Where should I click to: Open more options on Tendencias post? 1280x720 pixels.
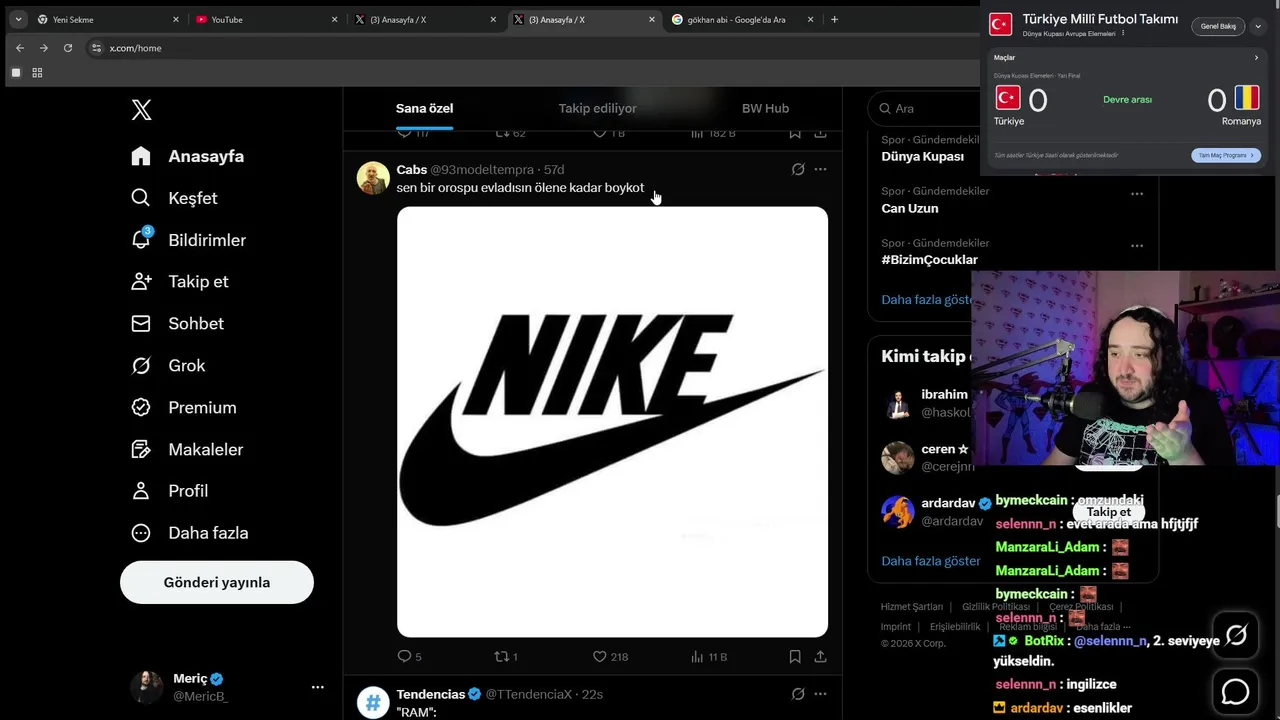click(820, 694)
